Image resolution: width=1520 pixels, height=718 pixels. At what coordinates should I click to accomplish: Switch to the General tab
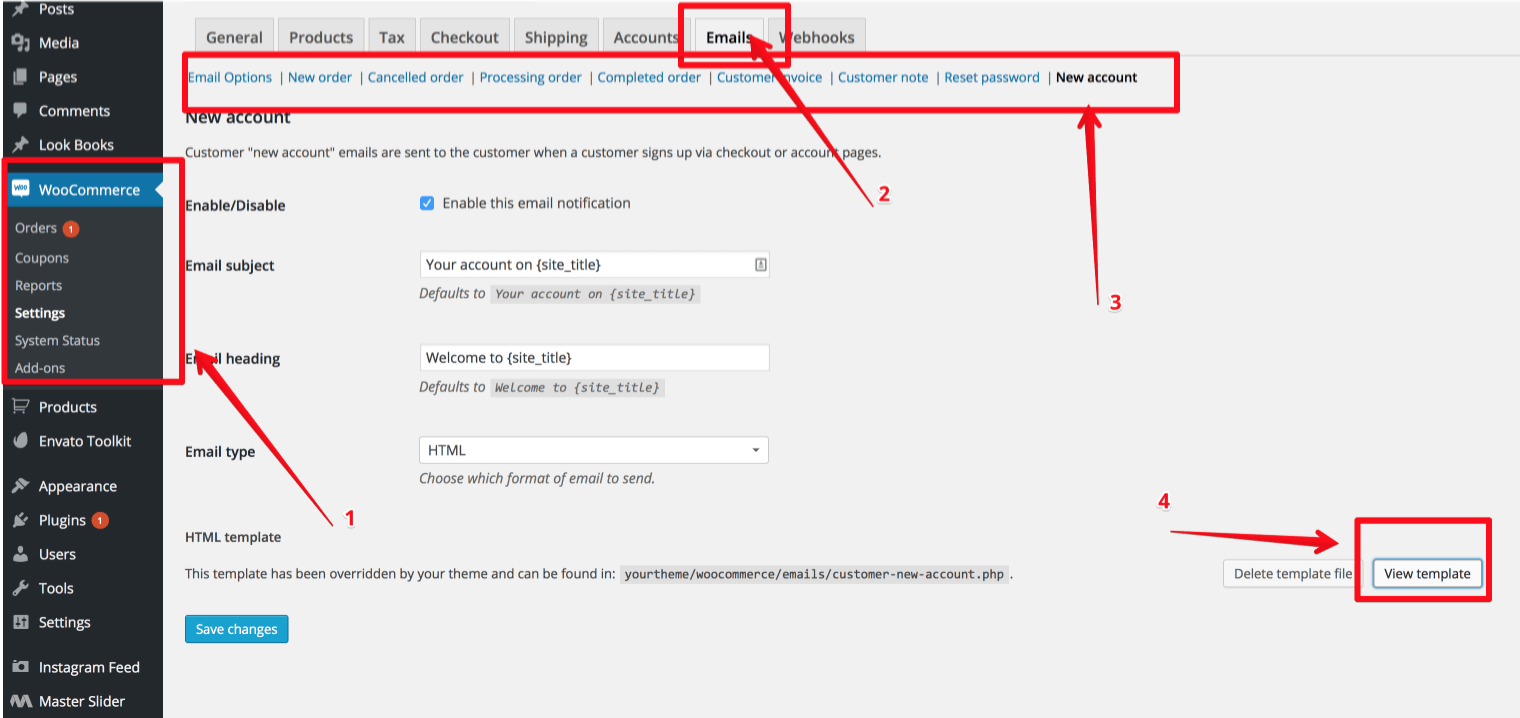(x=234, y=36)
